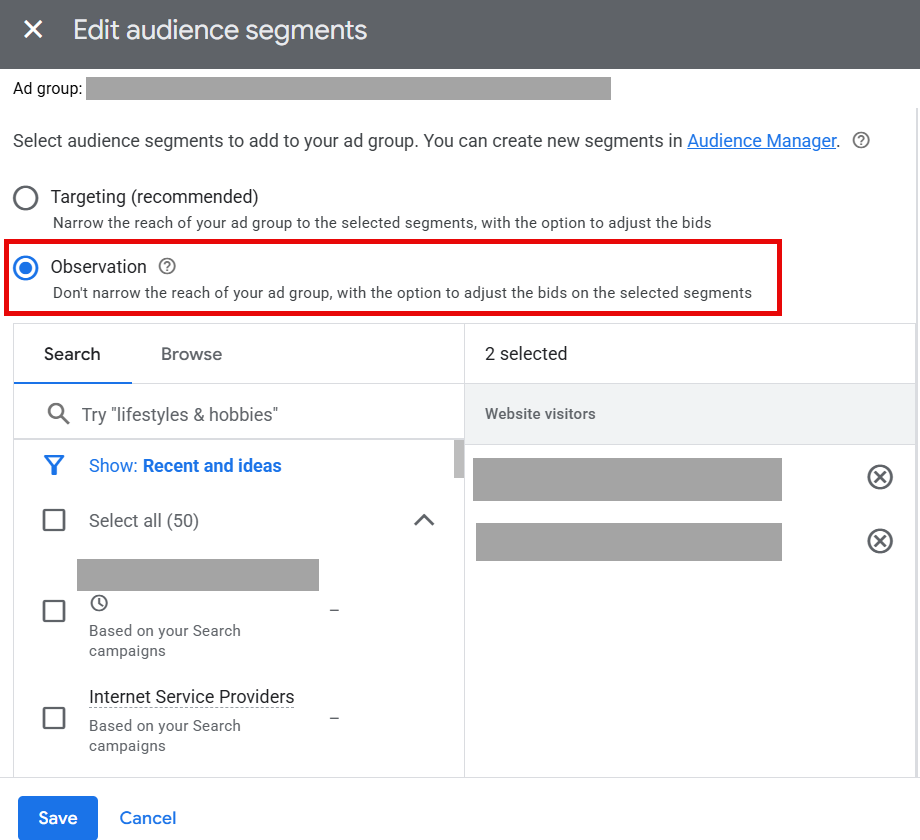The width and height of the screenshot is (920, 840).
Task: Click the segment list scrollbar thumb
Action: [459, 459]
